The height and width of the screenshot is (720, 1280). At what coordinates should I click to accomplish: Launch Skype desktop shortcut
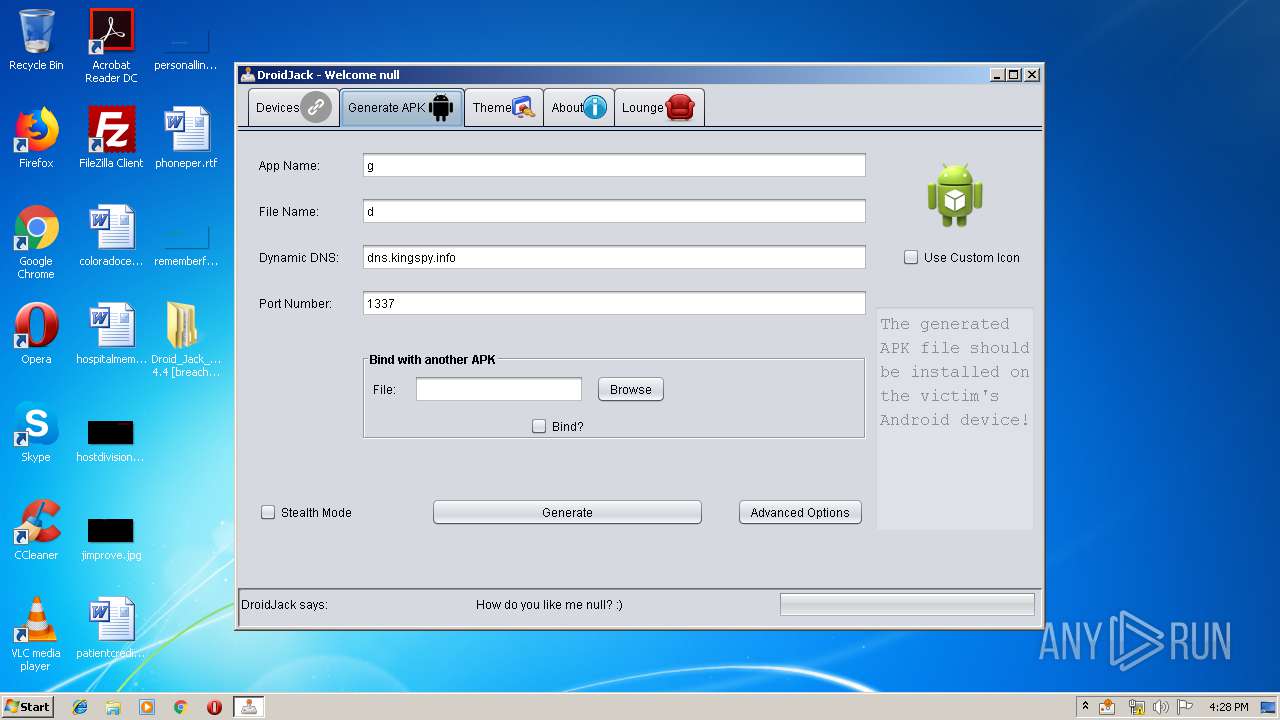(36, 431)
